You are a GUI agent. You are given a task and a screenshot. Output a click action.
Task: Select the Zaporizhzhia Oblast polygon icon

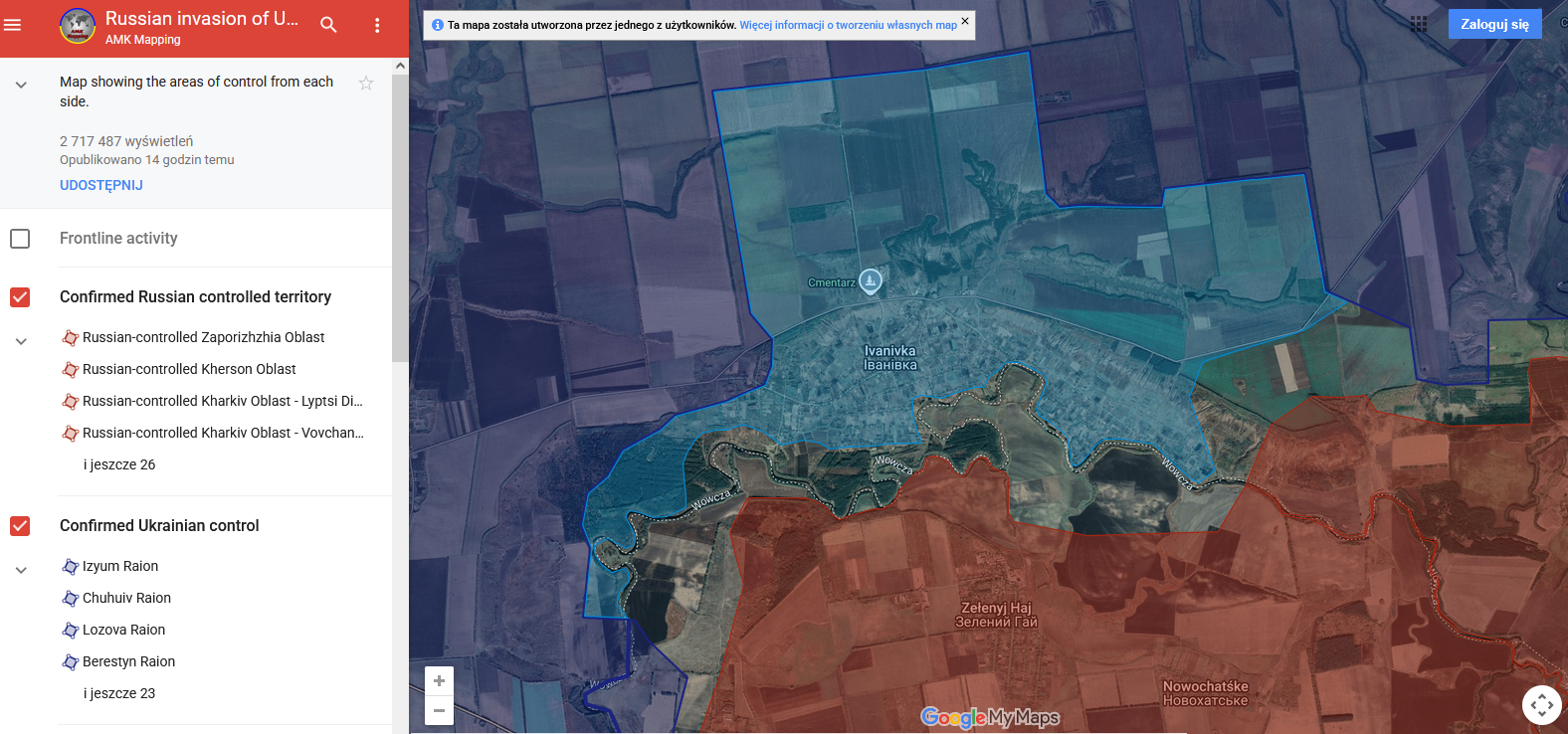coord(71,338)
